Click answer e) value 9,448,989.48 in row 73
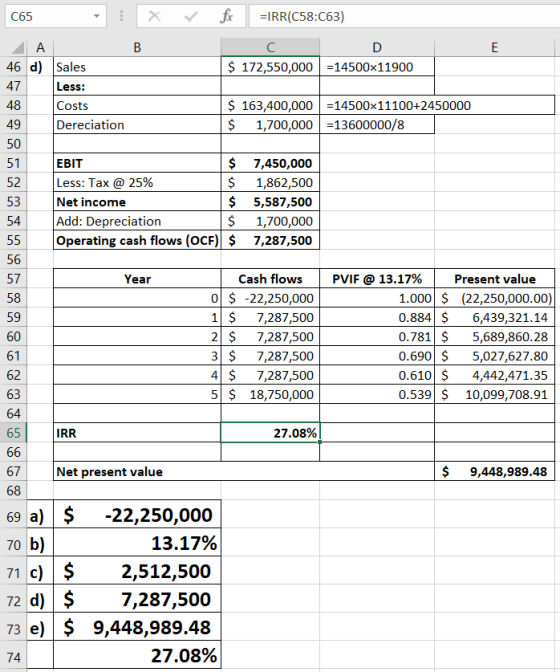This screenshot has width=560, height=672. click(137, 627)
